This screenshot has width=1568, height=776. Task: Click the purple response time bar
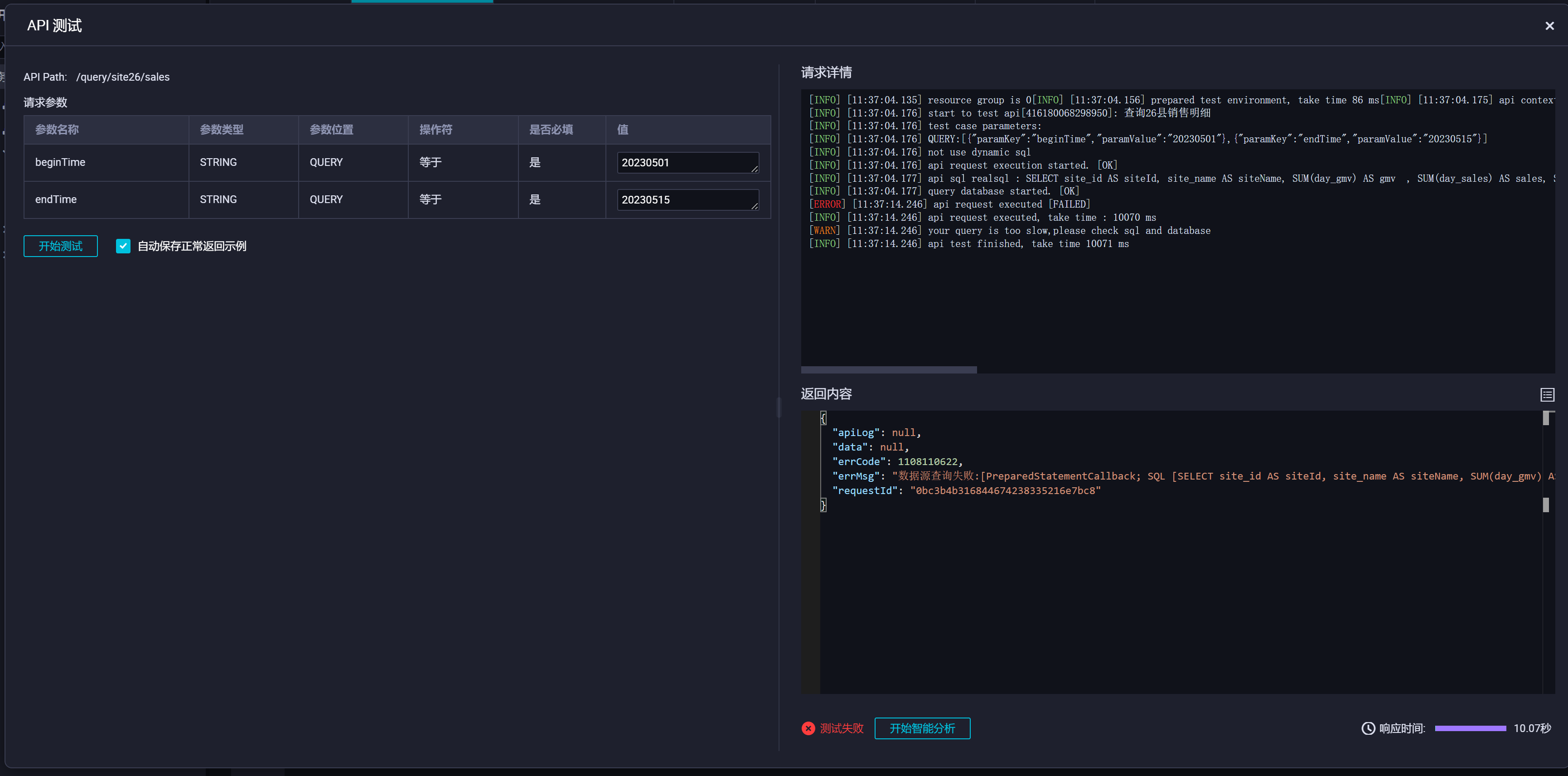click(x=1470, y=728)
